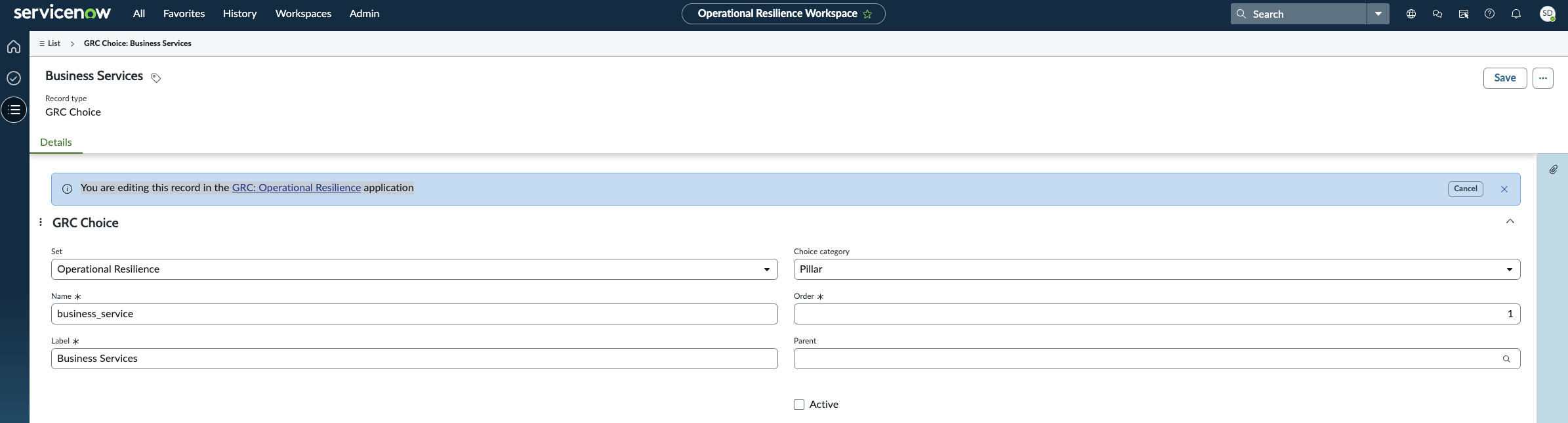Open the notifications bell icon
The image size is (1568, 423).
pos(1516,14)
